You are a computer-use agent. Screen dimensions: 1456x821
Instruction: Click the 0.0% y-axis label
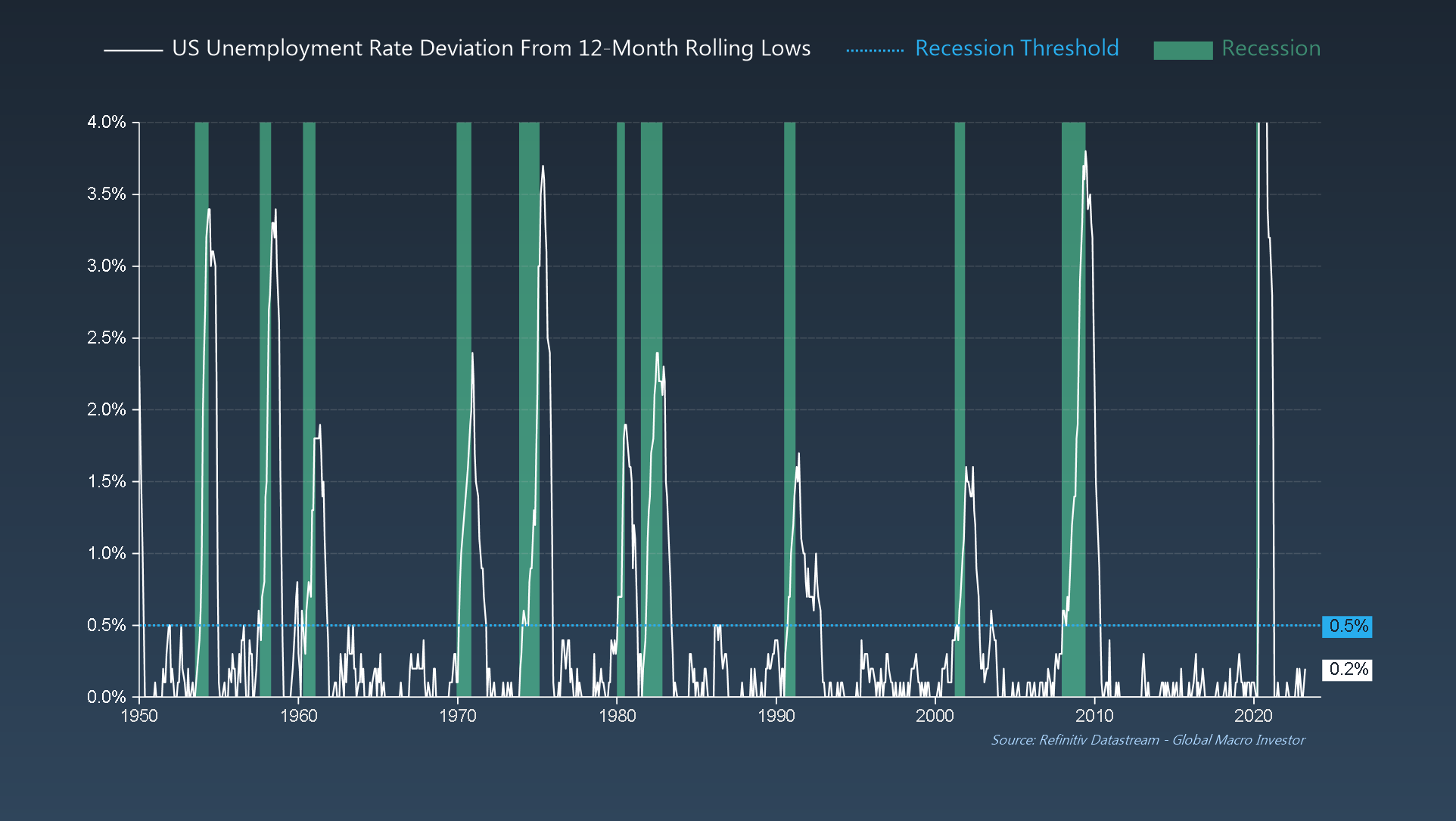[107, 697]
